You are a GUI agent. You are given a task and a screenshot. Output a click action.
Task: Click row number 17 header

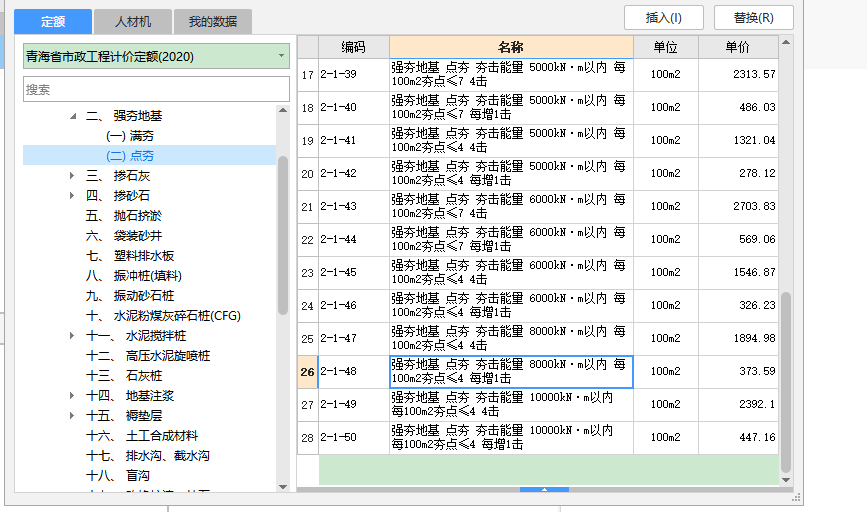coord(308,74)
